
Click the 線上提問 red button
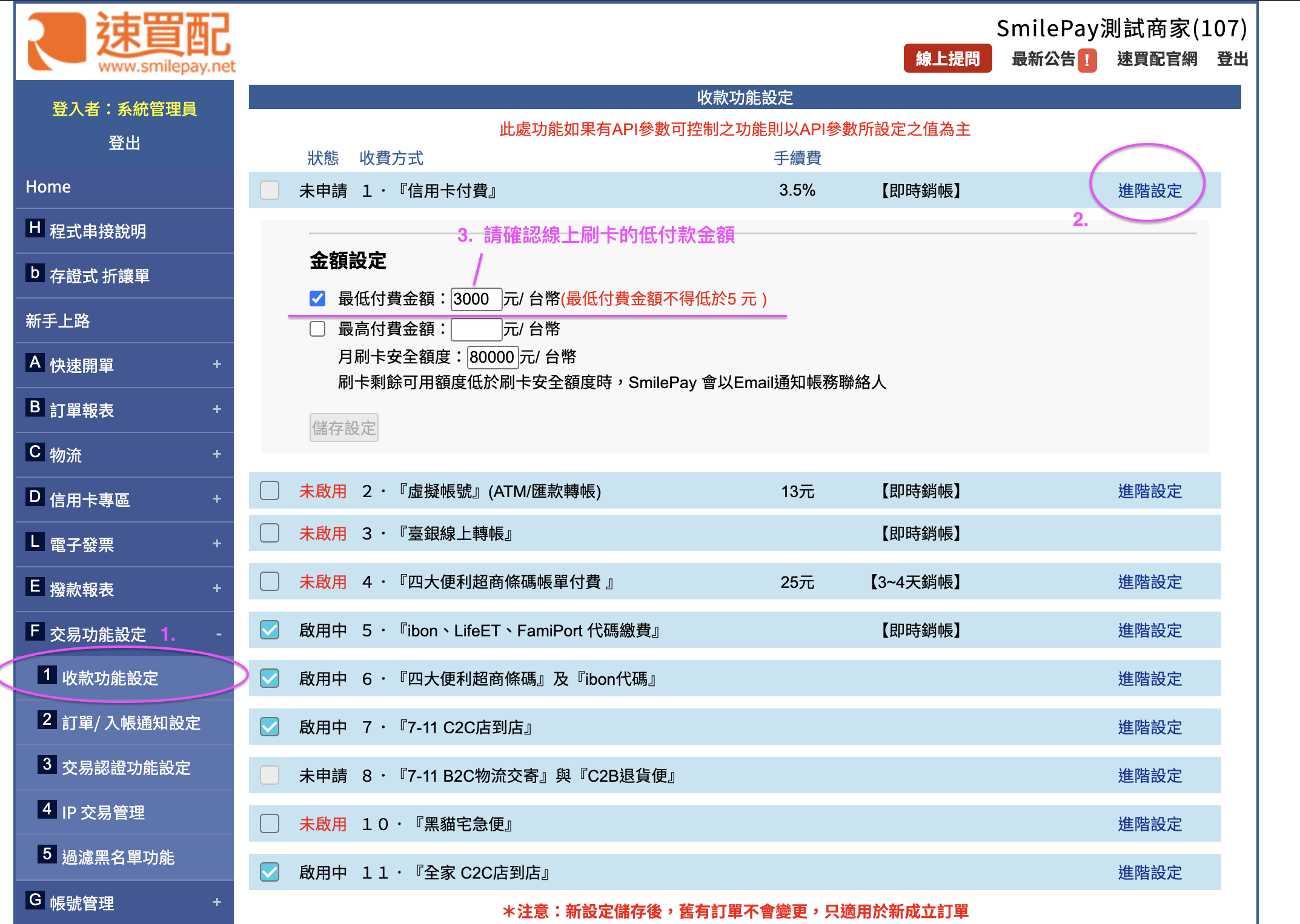[947, 59]
